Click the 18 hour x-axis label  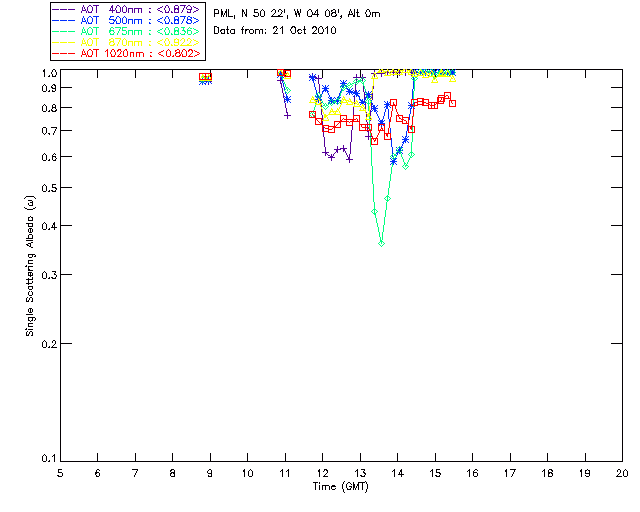click(x=548, y=473)
